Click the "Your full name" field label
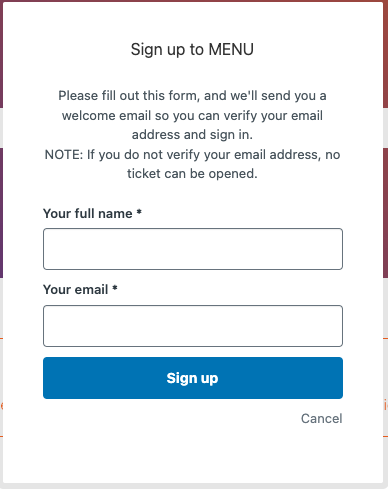This screenshot has height=489, width=388. [88, 213]
